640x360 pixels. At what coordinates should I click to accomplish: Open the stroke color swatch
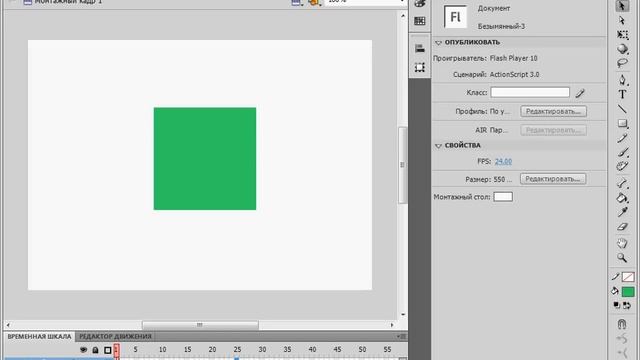(x=628, y=277)
